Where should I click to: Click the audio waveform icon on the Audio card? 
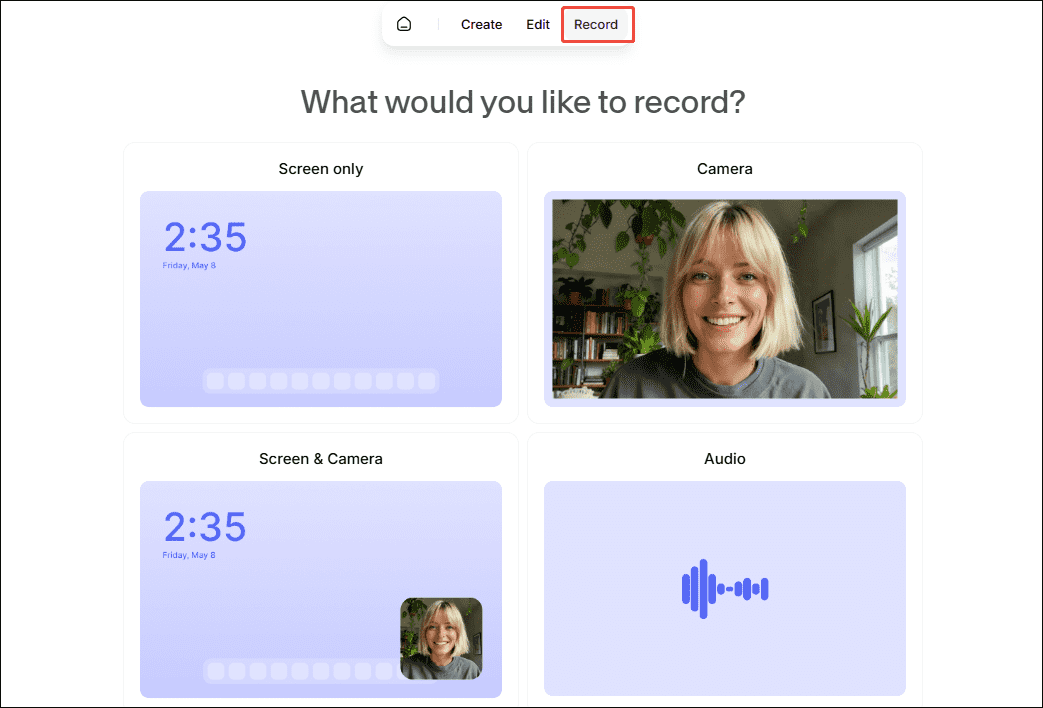[x=724, y=589]
